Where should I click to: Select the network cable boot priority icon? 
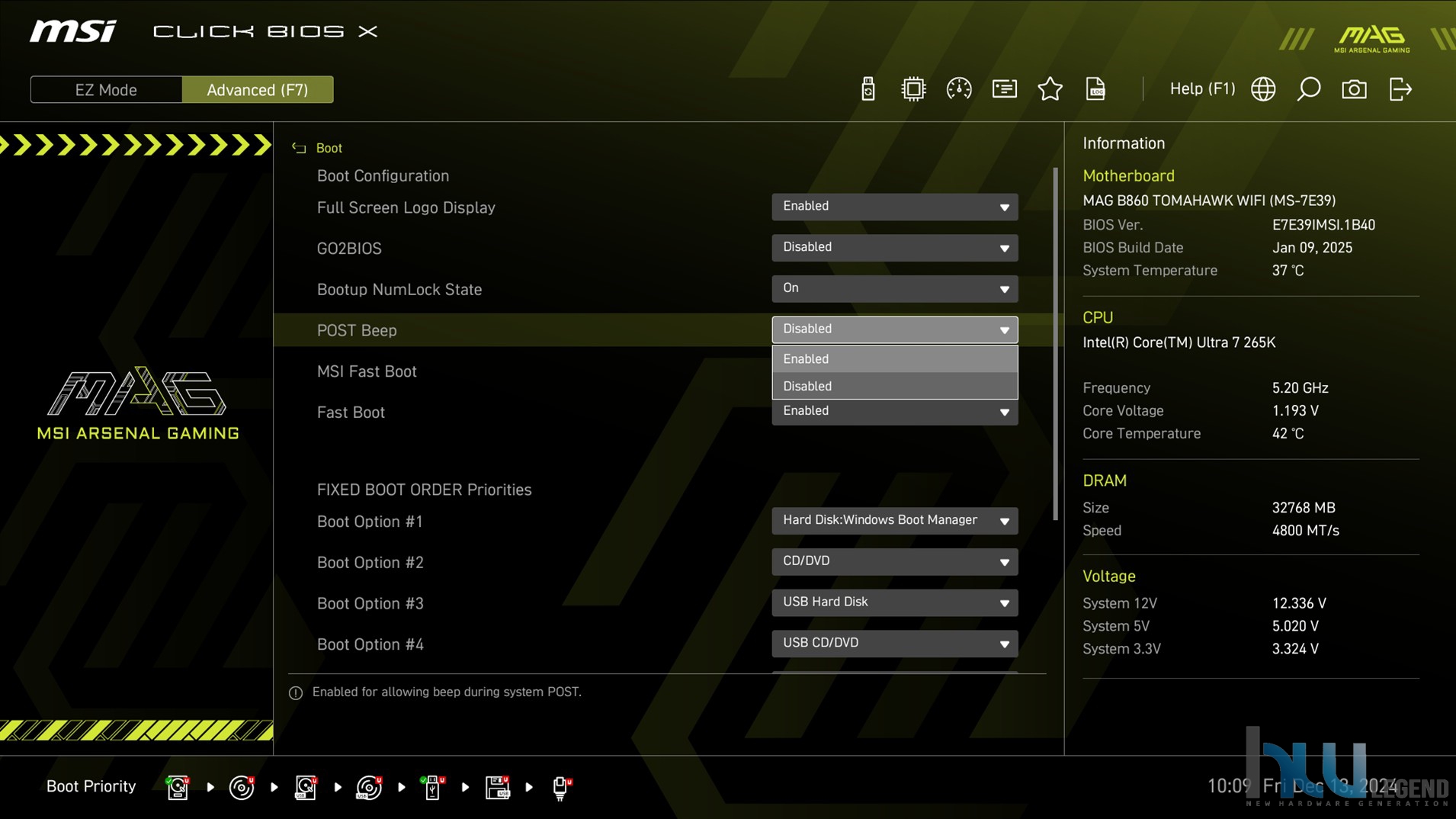coord(561,787)
